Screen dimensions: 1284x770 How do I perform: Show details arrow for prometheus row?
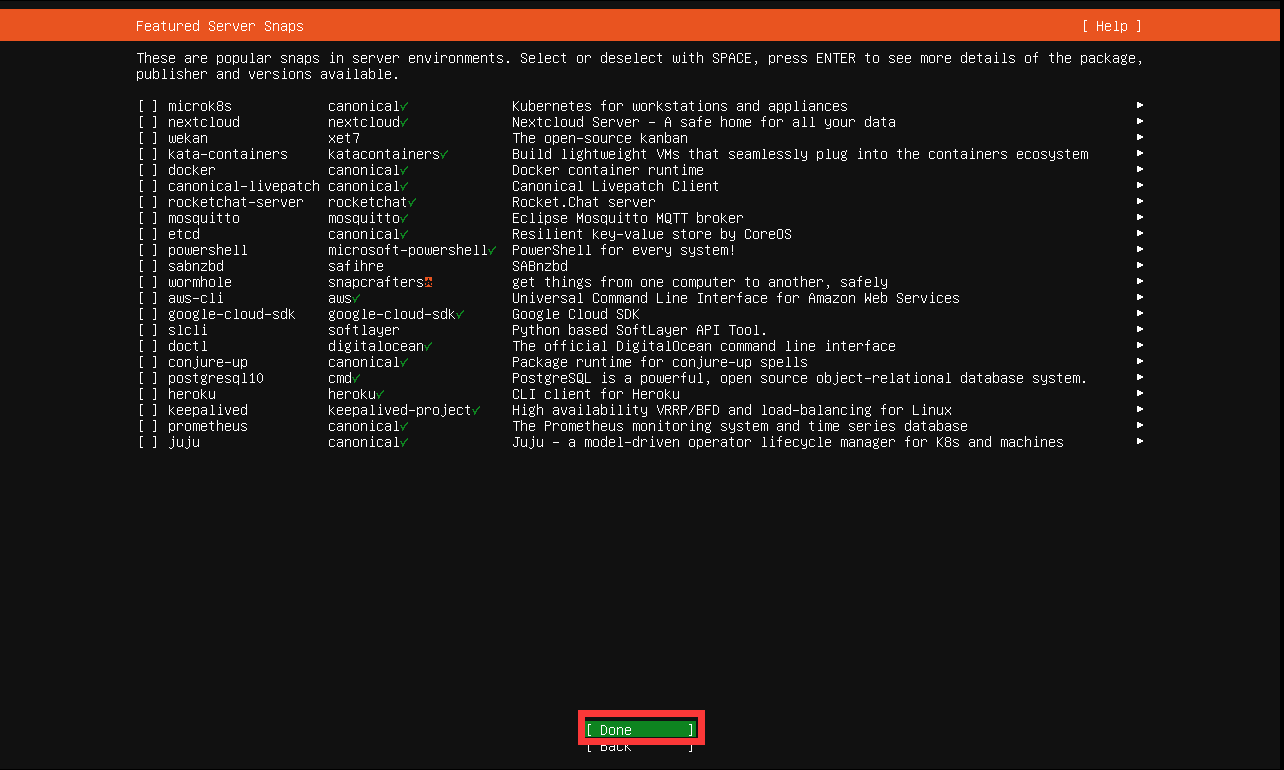click(1140, 425)
